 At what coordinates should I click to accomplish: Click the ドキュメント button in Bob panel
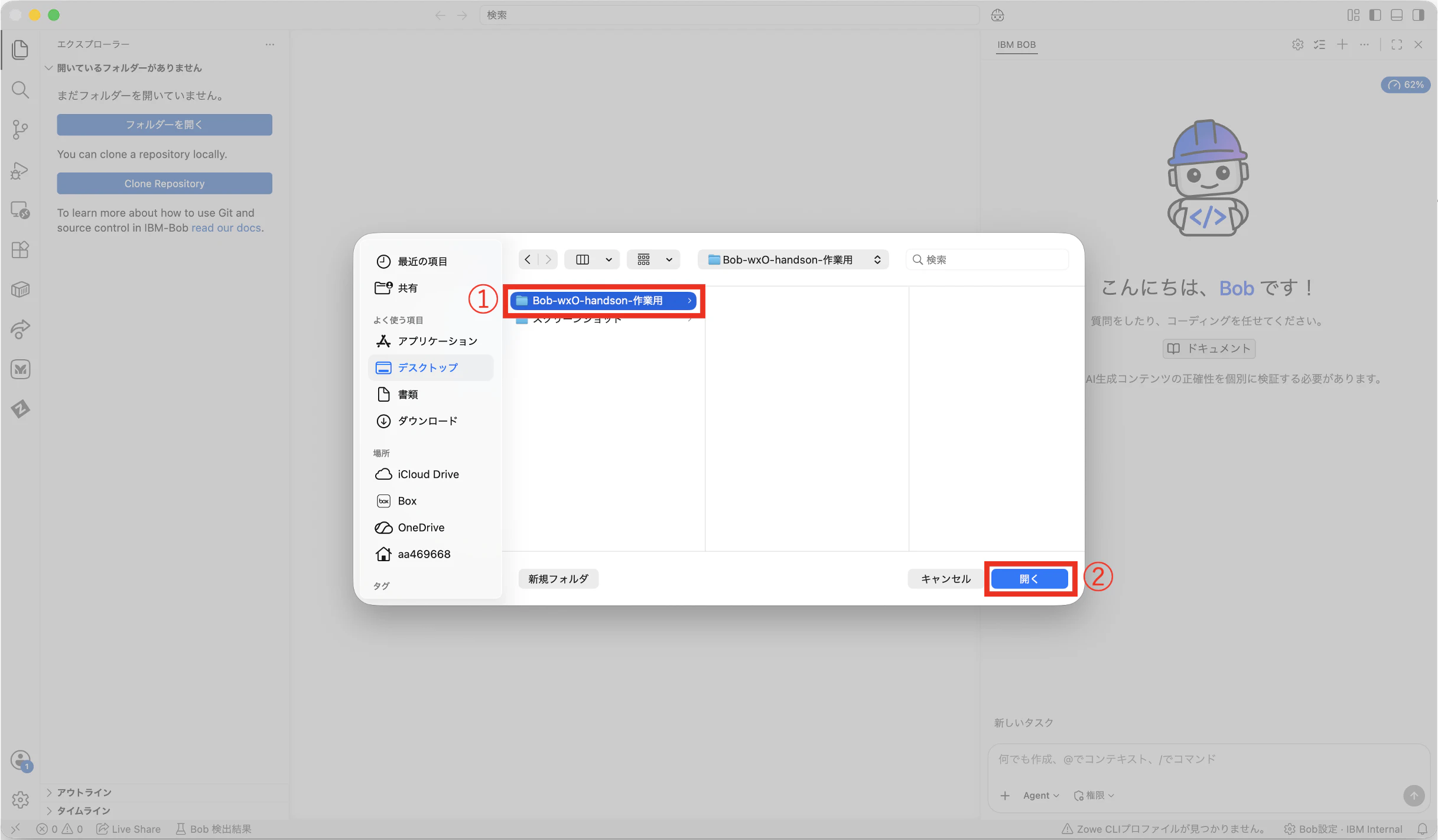tap(1209, 349)
